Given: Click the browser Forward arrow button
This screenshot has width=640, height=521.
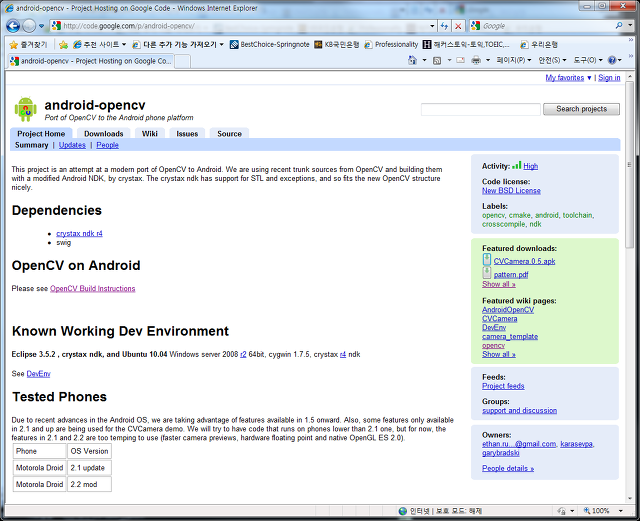Looking at the screenshot, I should tap(29, 26).
